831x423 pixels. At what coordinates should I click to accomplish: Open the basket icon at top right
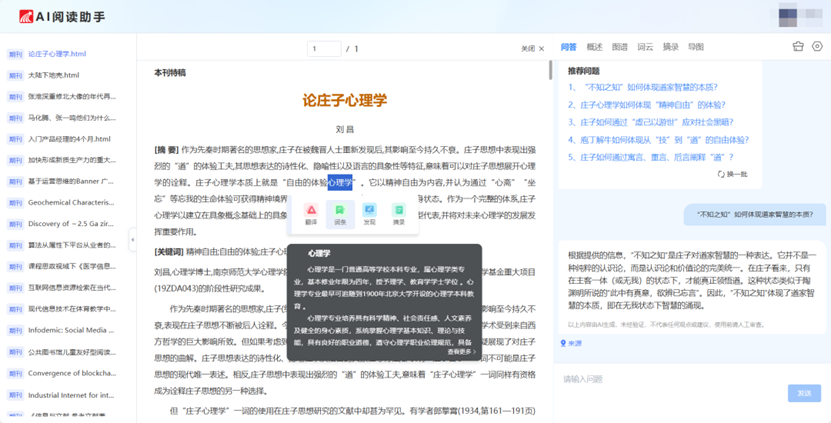tap(798, 47)
